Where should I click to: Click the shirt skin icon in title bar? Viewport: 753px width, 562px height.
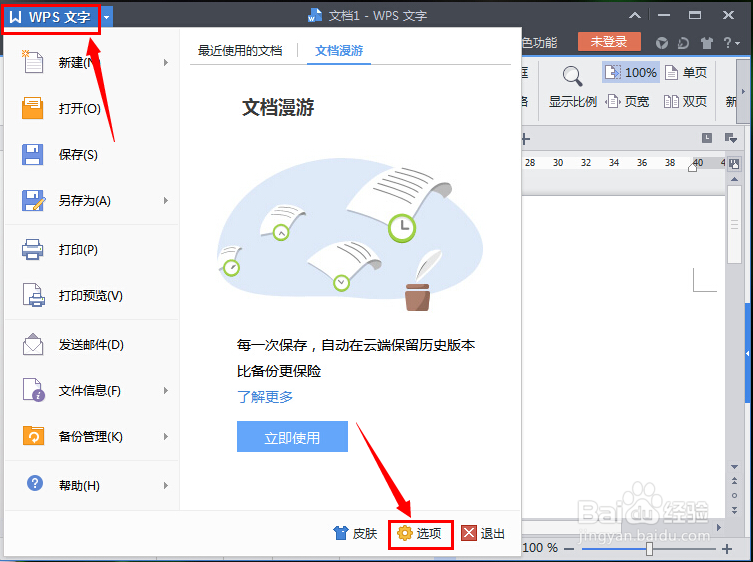click(706, 43)
